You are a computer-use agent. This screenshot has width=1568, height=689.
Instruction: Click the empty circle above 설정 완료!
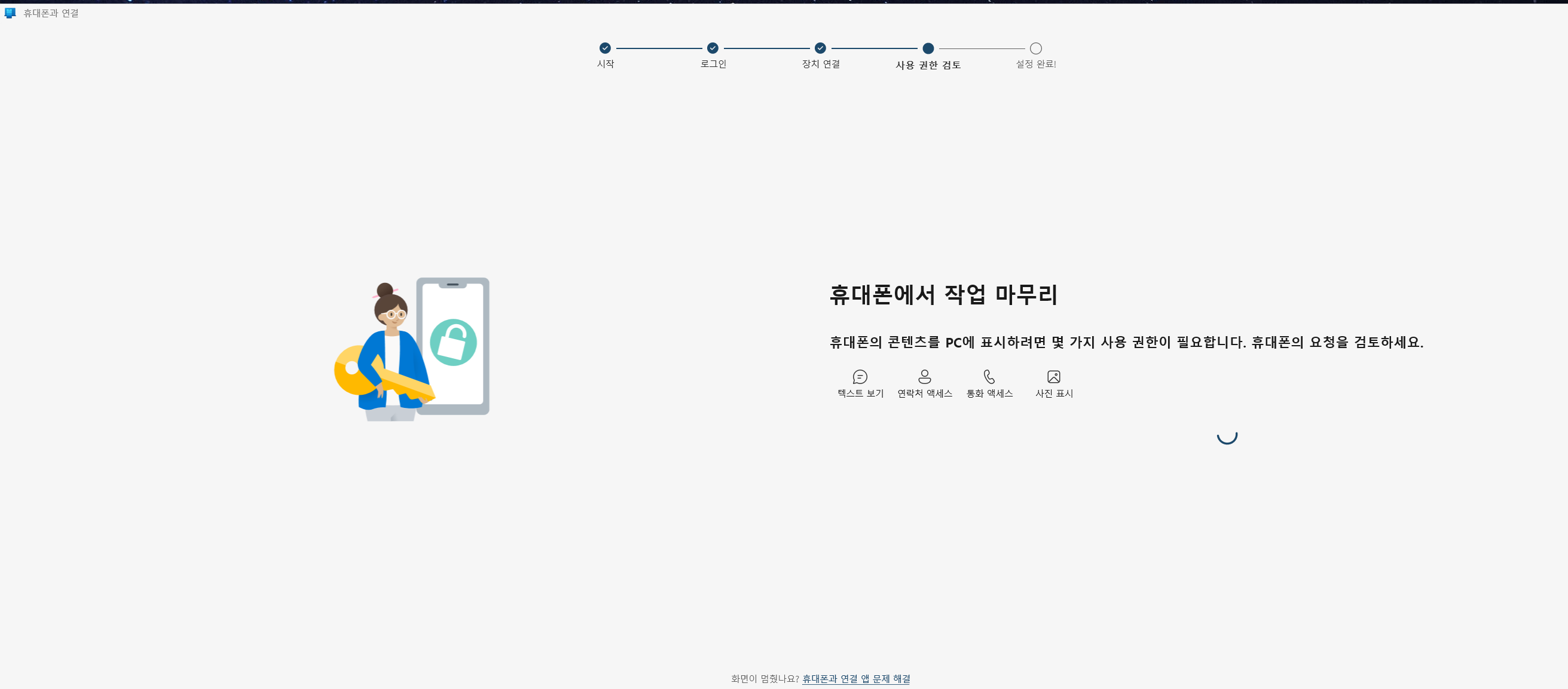click(1035, 48)
